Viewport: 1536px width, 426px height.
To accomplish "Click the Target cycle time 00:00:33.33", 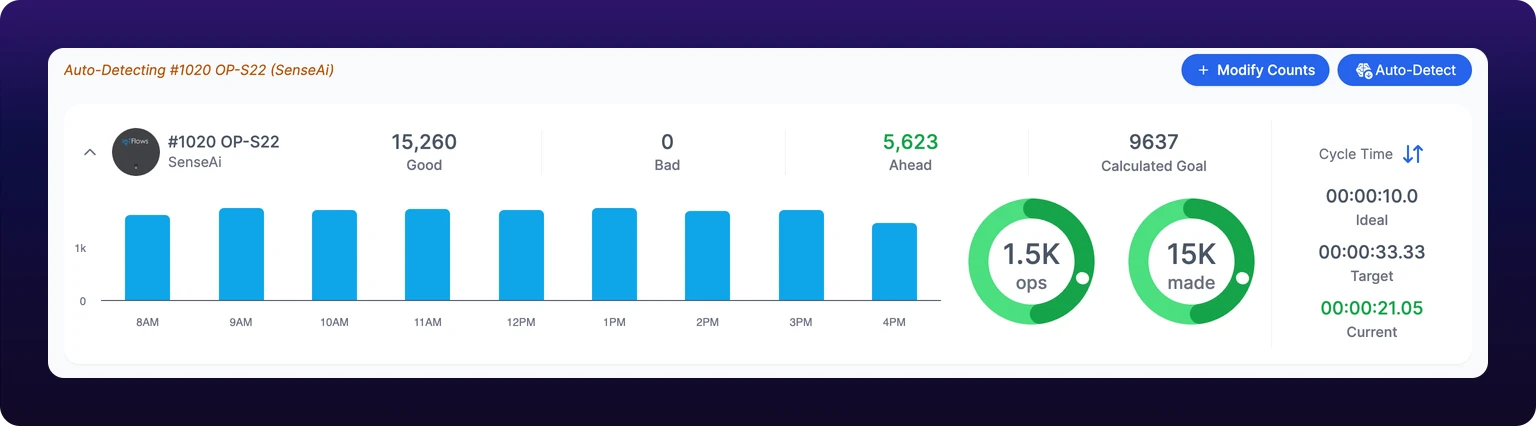I will (x=1371, y=252).
